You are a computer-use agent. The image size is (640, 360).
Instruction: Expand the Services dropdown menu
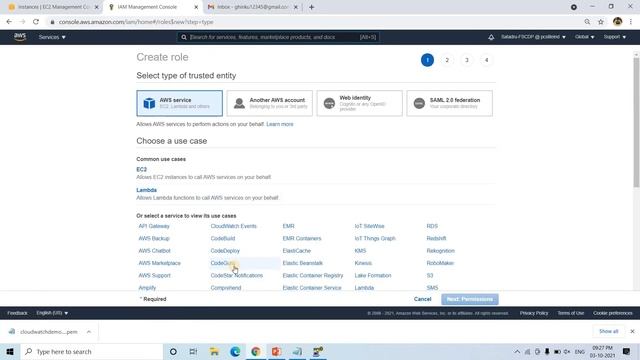pos(52,37)
